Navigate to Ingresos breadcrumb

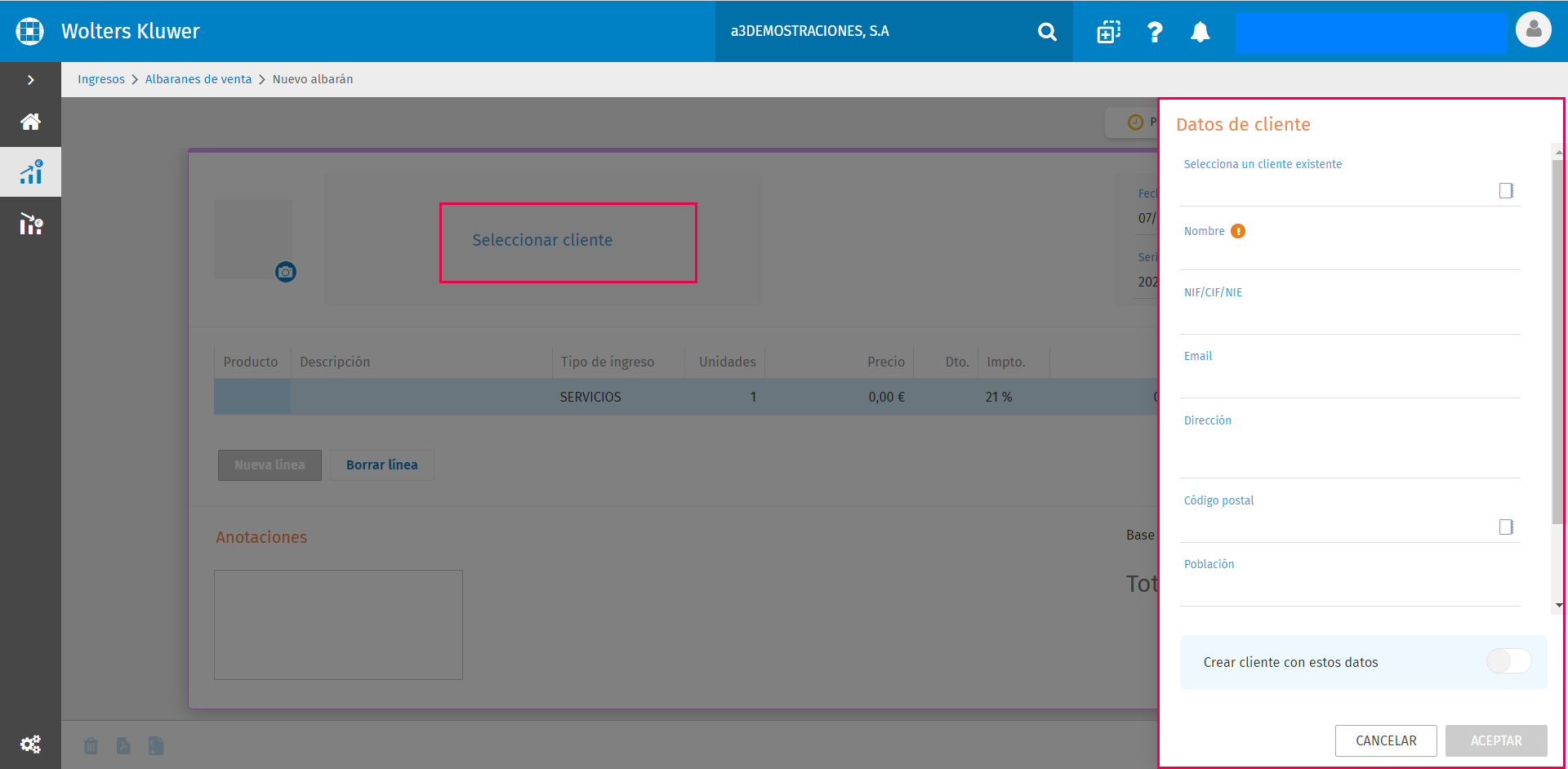click(x=101, y=79)
